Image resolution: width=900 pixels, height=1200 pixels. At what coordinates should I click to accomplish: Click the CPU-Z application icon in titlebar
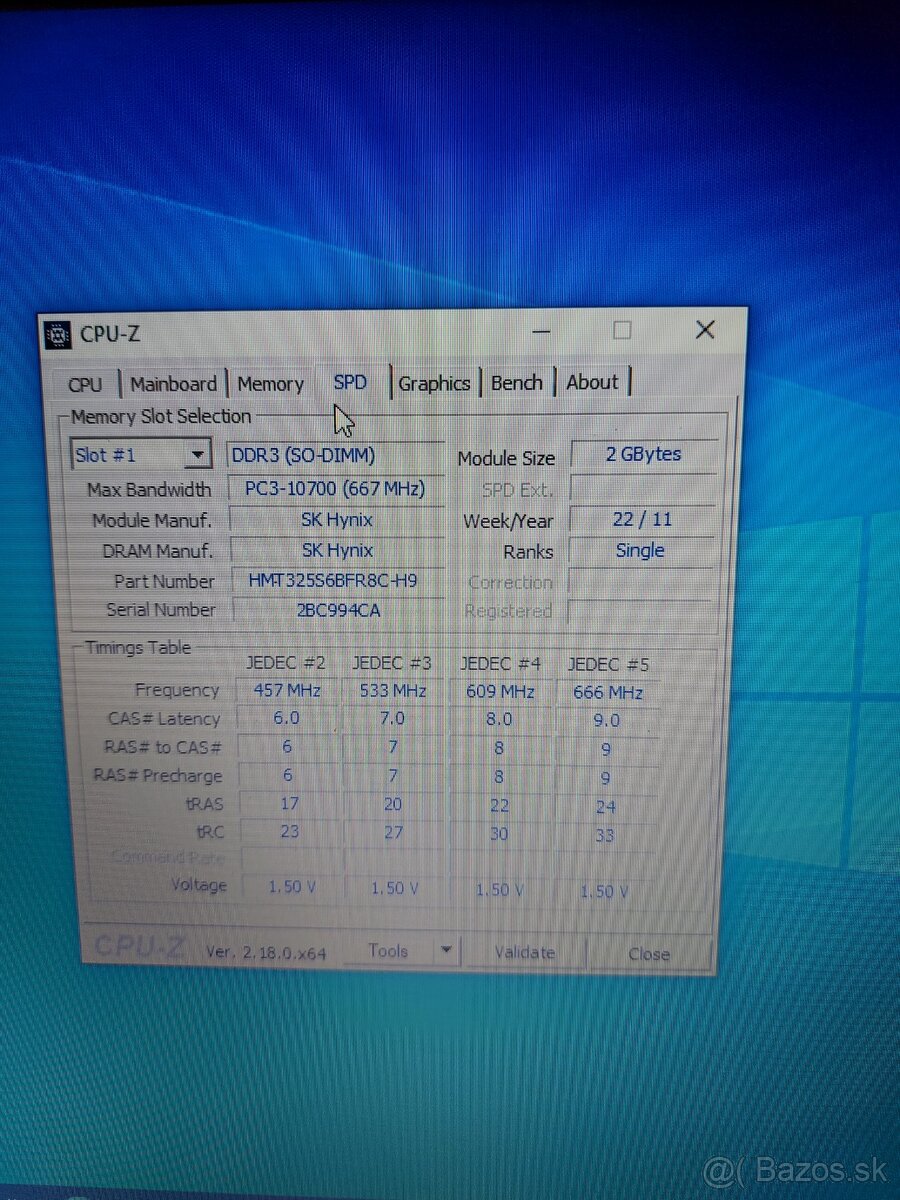tap(58, 334)
